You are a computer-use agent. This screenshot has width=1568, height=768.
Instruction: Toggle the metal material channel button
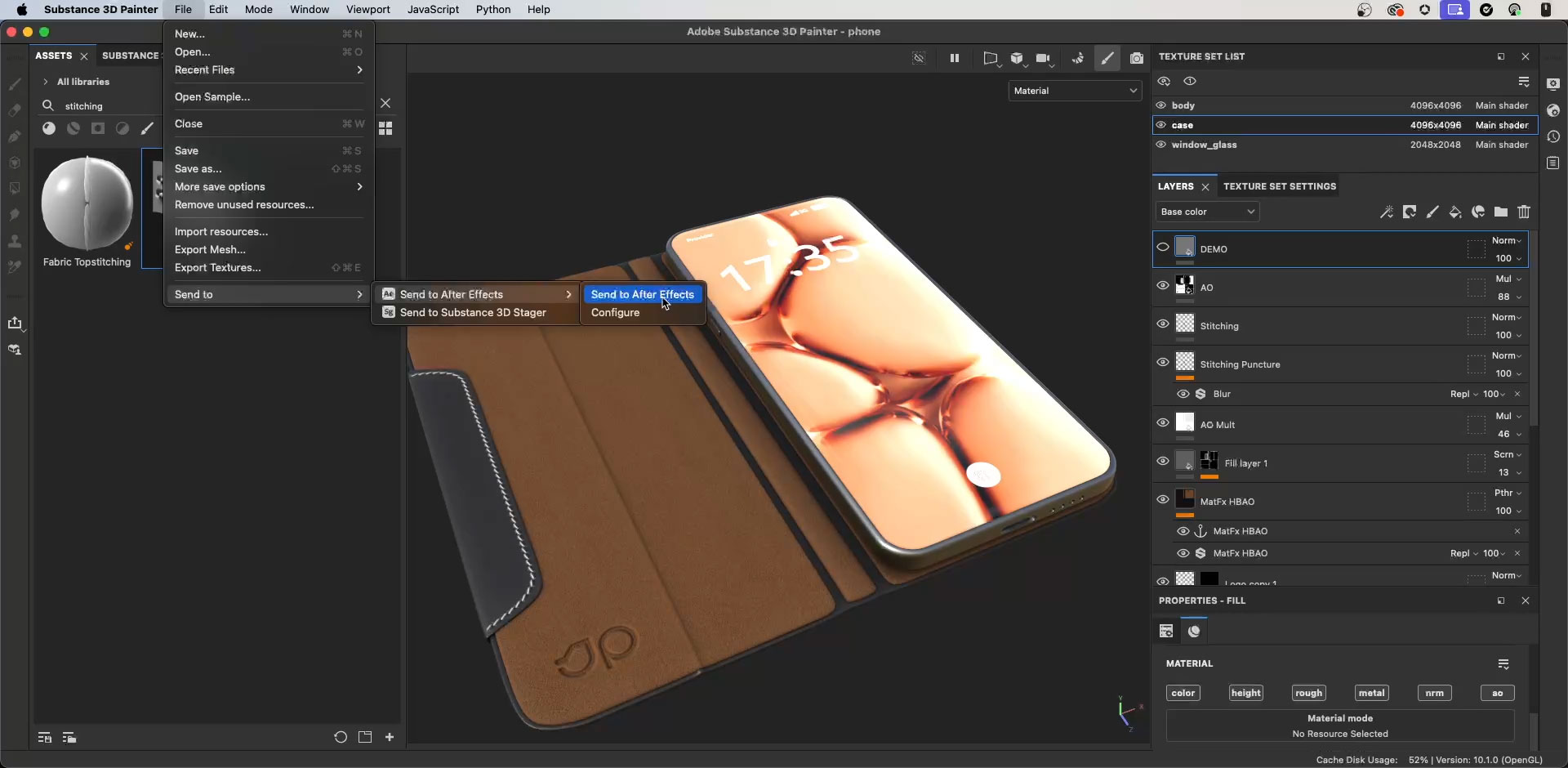point(1371,693)
